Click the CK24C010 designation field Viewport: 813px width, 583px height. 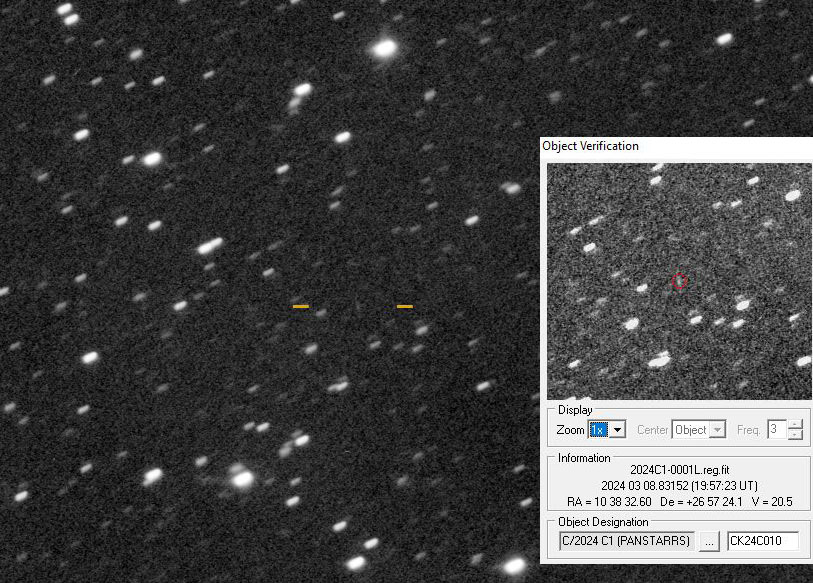(x=762, y=541)
